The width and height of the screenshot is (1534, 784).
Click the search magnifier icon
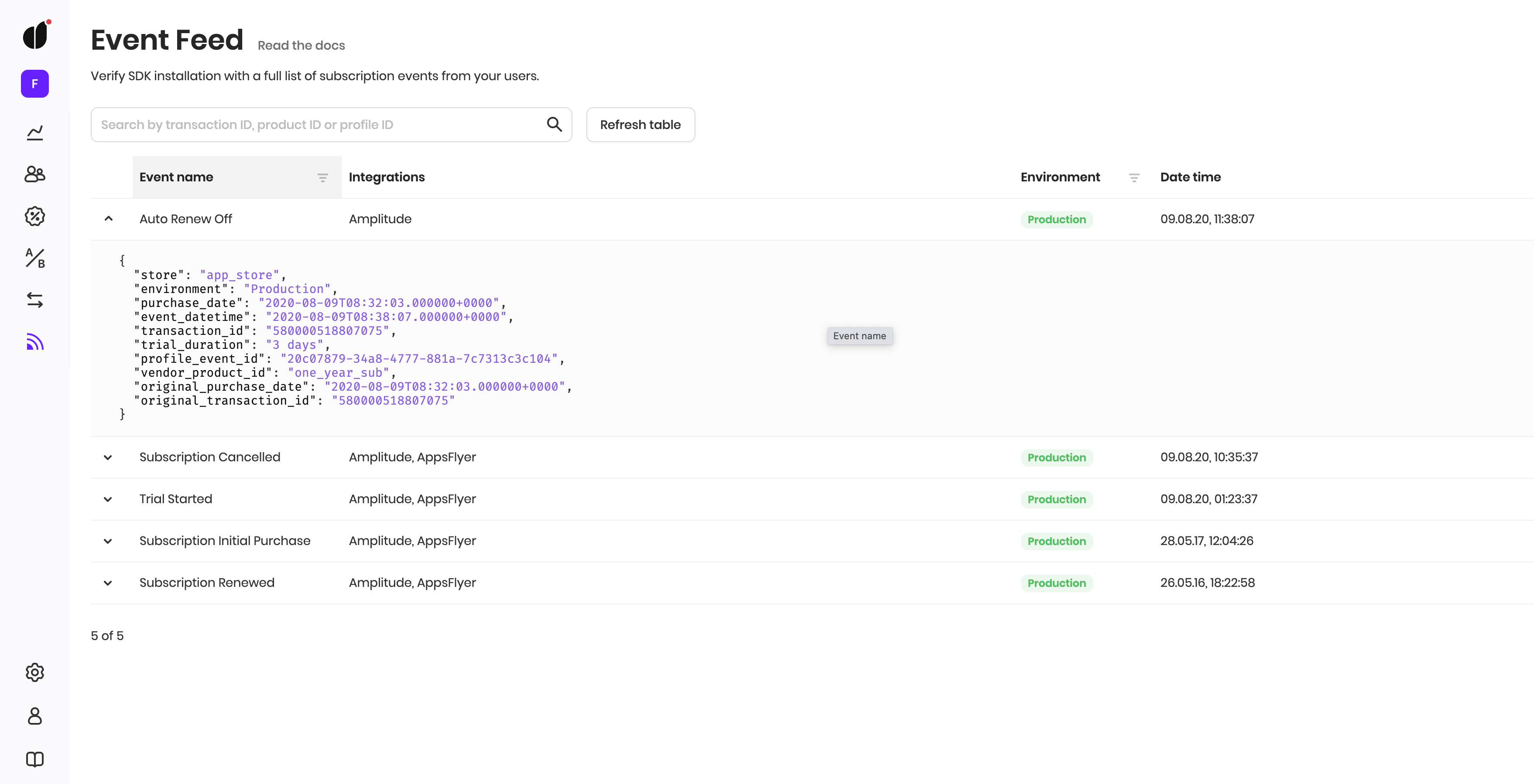[x=555, y=124]
